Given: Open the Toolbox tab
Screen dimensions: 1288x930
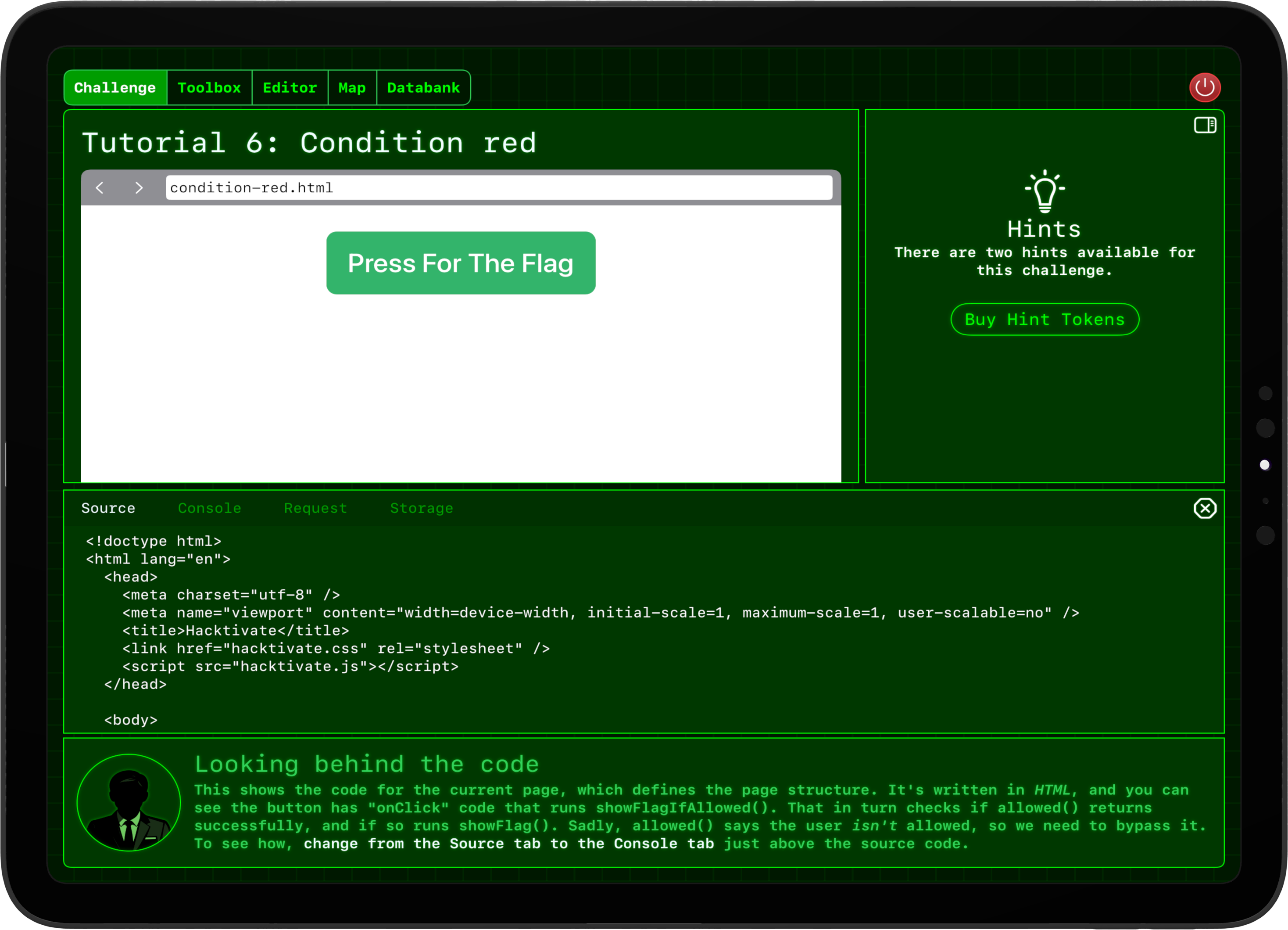Looking at the screenshot, I should [209, 87].
